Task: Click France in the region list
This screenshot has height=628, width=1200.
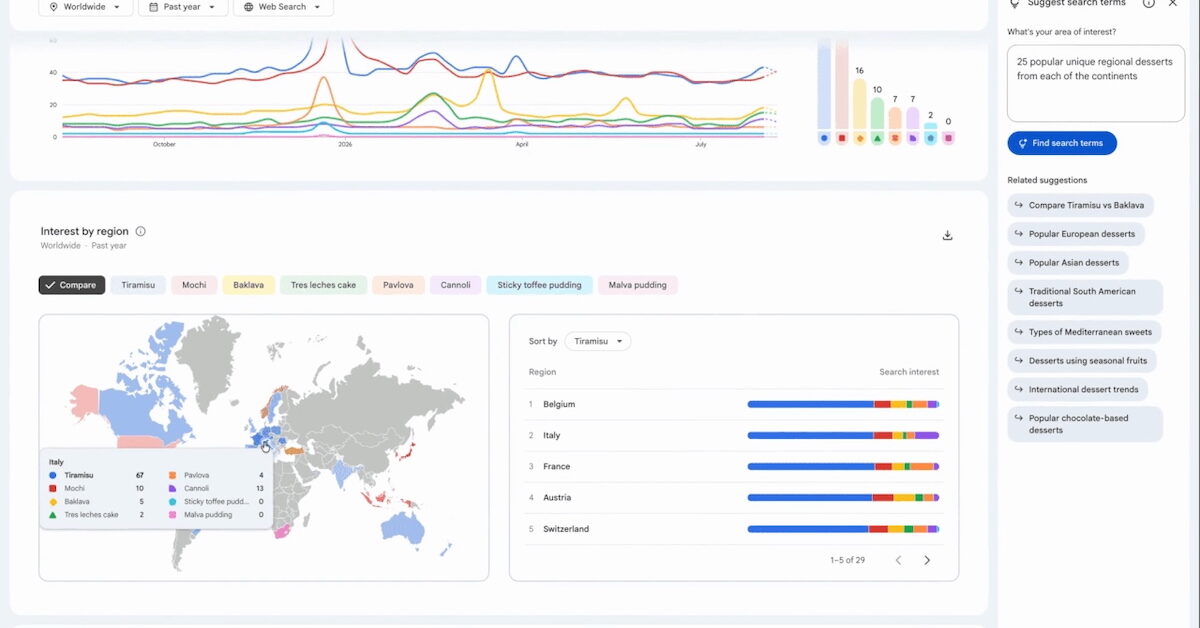Action: pyautogui.click(x=557, y=466)
